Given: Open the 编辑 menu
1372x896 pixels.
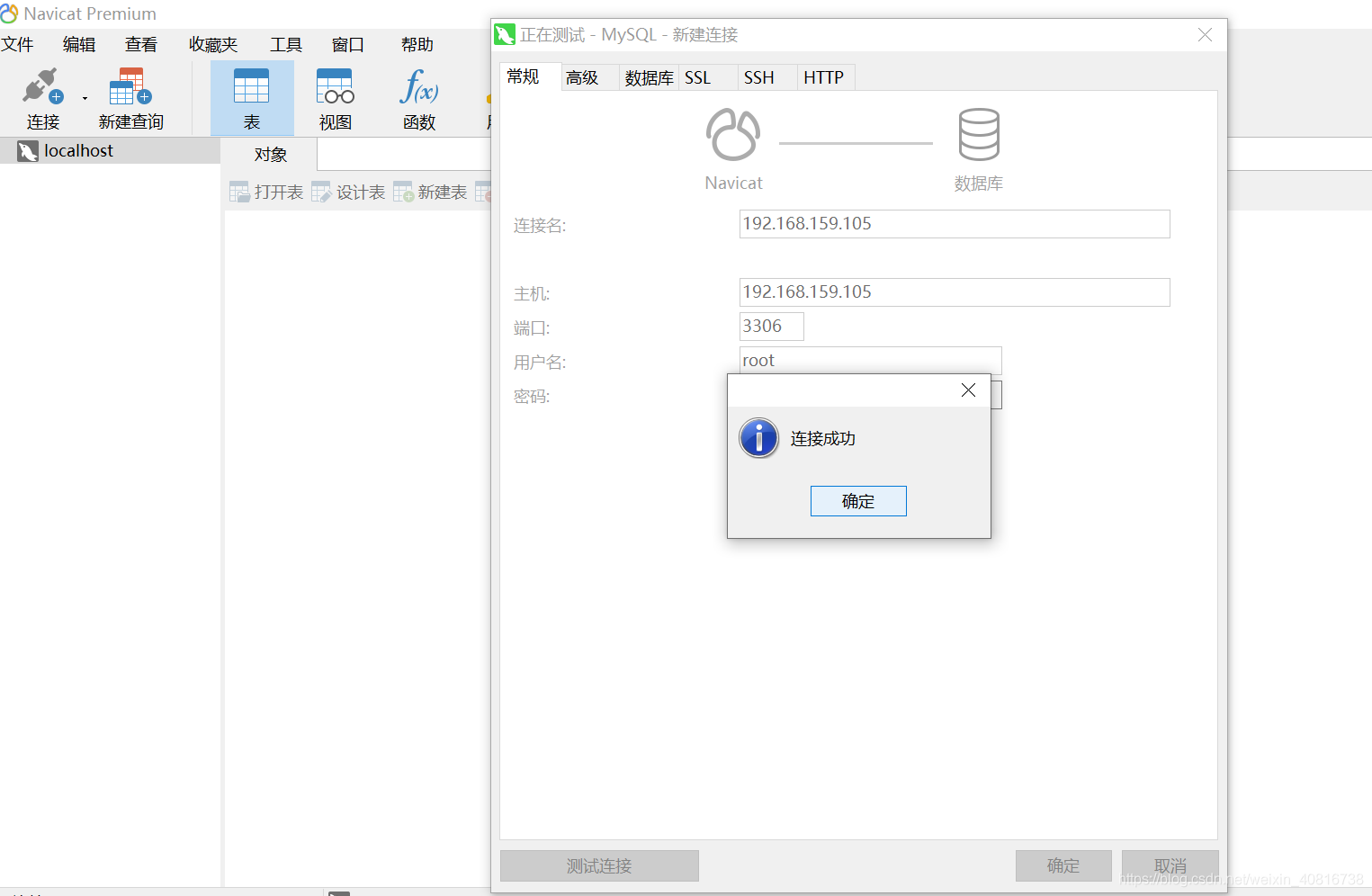Looking at the screenshot, I should pos(79,44).
